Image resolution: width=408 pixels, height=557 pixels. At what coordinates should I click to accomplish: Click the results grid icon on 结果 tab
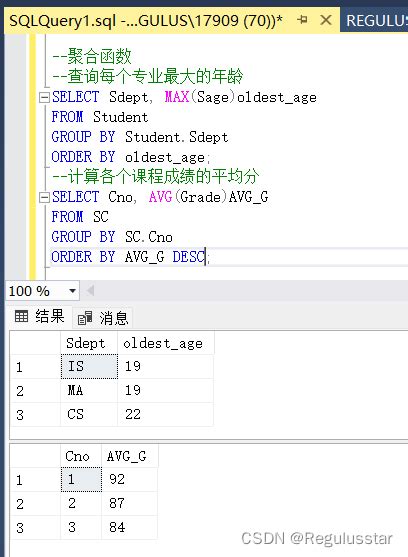tap(21, 316)
